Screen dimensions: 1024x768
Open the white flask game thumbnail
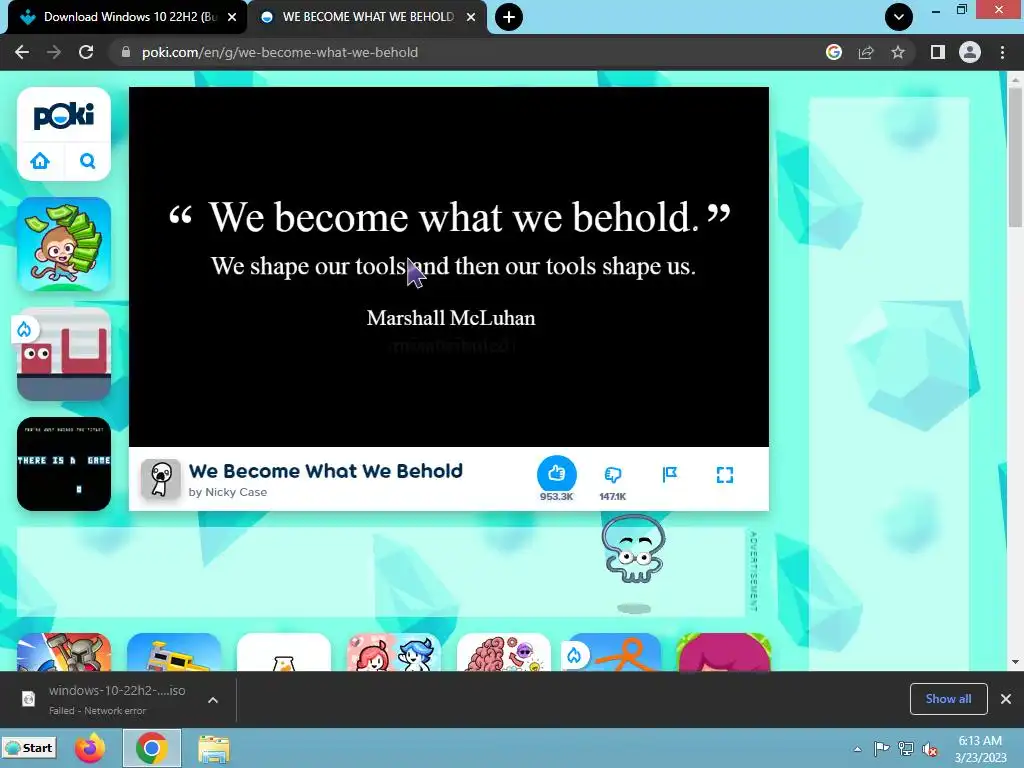tap(283, 652)
